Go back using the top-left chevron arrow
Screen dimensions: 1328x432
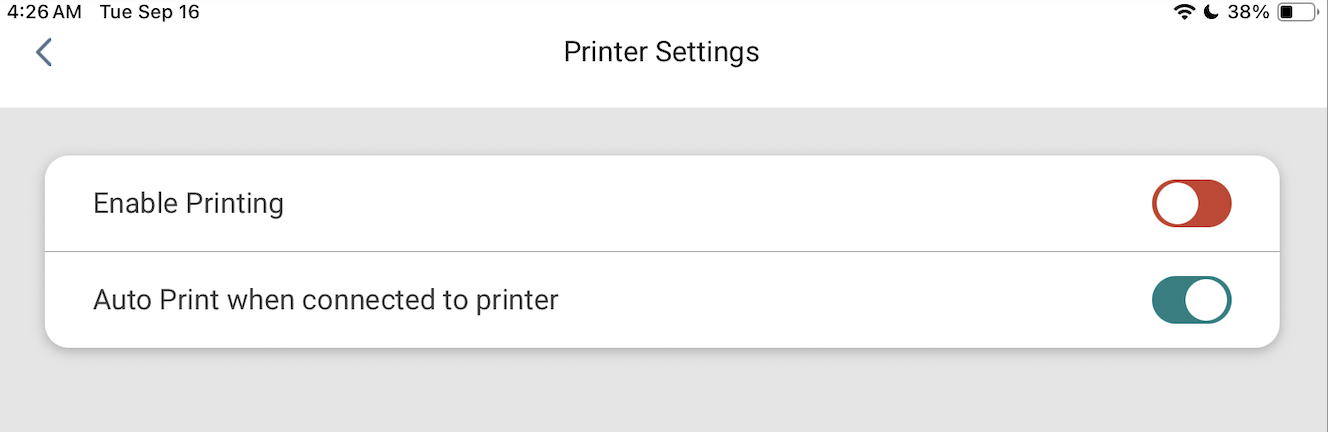tap(43, 52)
